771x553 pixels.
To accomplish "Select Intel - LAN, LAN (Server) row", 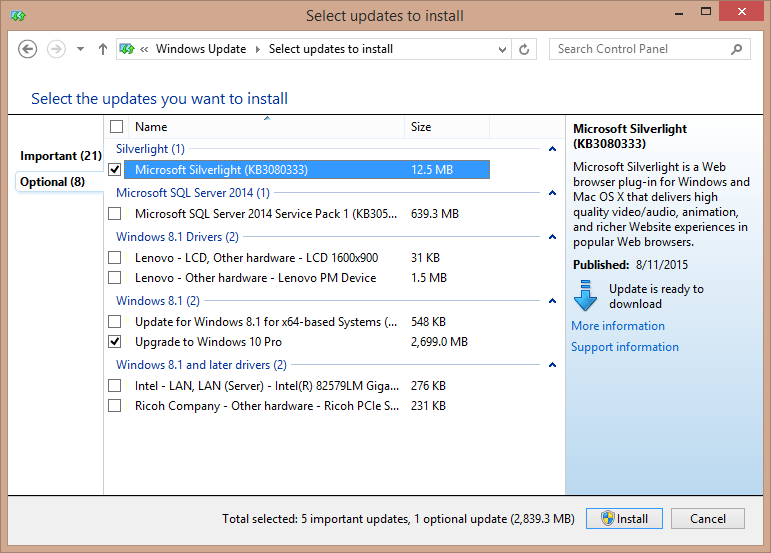I will coord(307,386).
